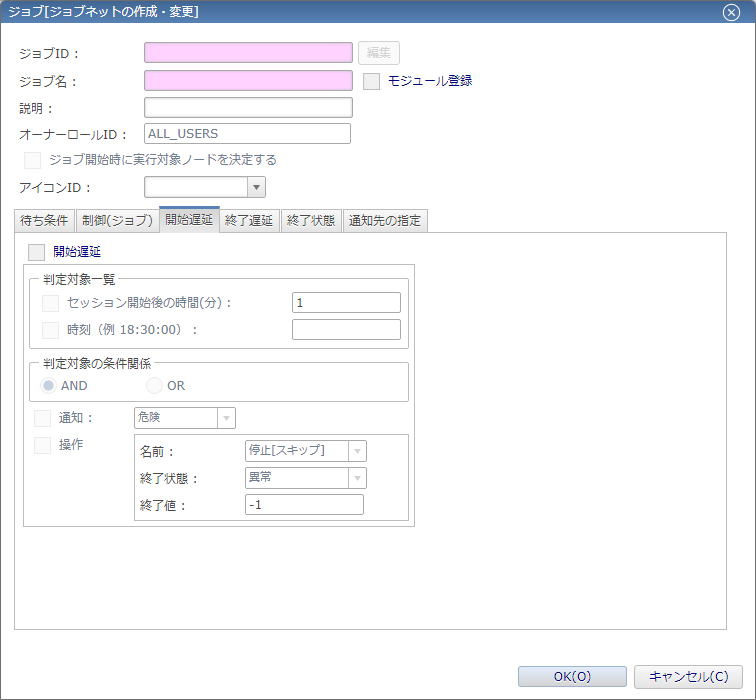Viewport: 756px width, 700px height.
Task: Select the OR radio button
Action: tap(154, 386)
